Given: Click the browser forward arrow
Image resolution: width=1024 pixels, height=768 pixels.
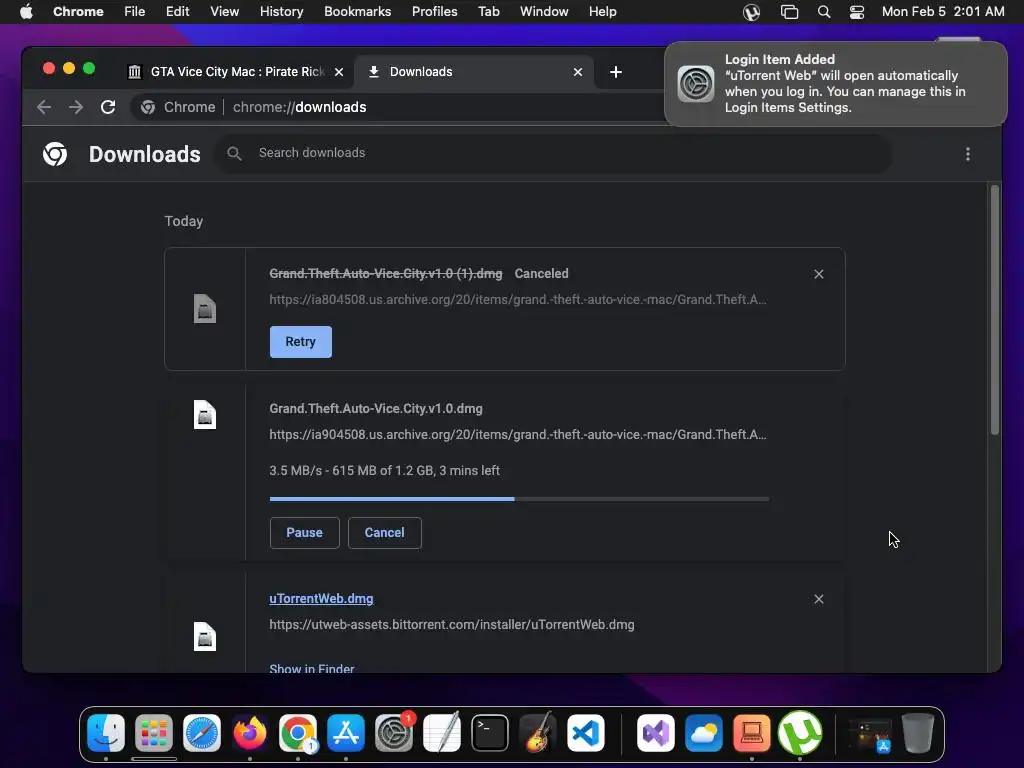Looking at the screenshot, I should coord(76,107).
